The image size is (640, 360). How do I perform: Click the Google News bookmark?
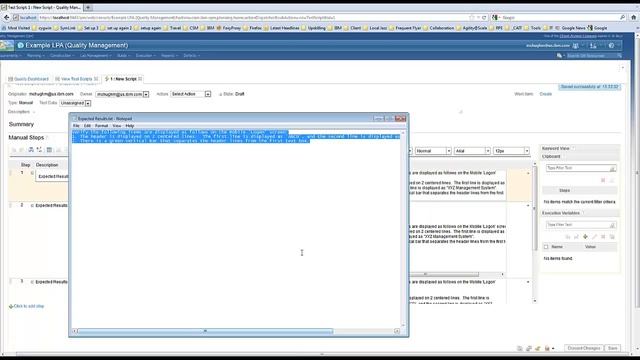coord(571,28)
